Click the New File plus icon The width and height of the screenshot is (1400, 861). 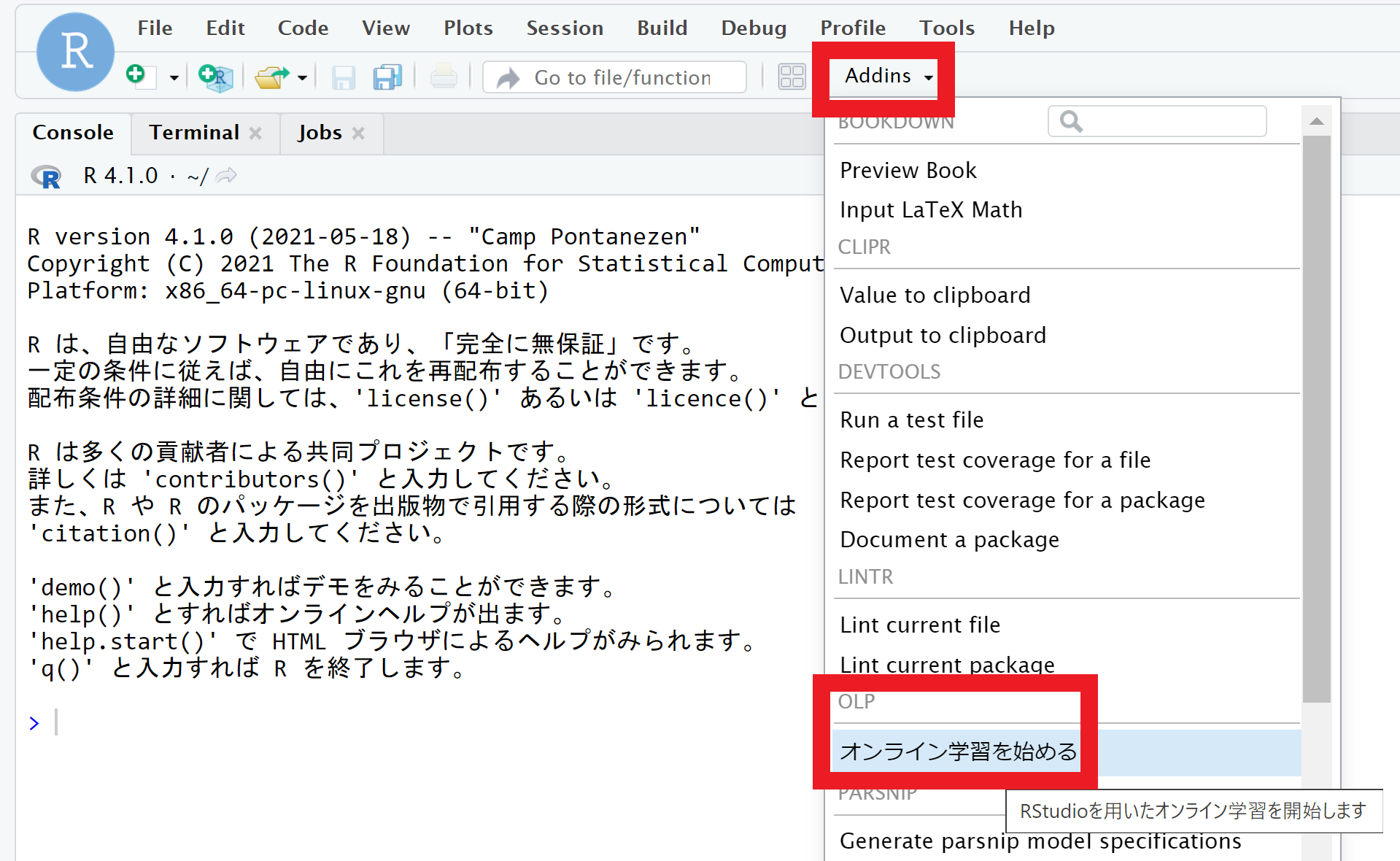[x=141, y=77]
